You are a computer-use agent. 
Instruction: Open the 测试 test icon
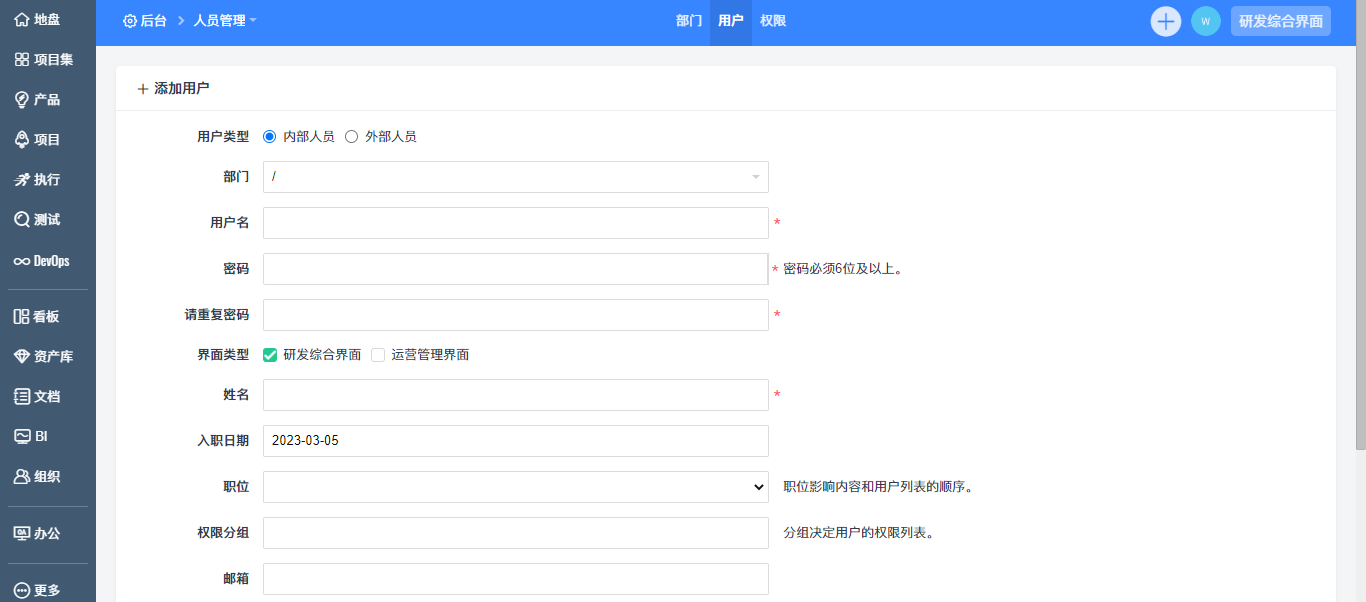(x=21, y=220)
